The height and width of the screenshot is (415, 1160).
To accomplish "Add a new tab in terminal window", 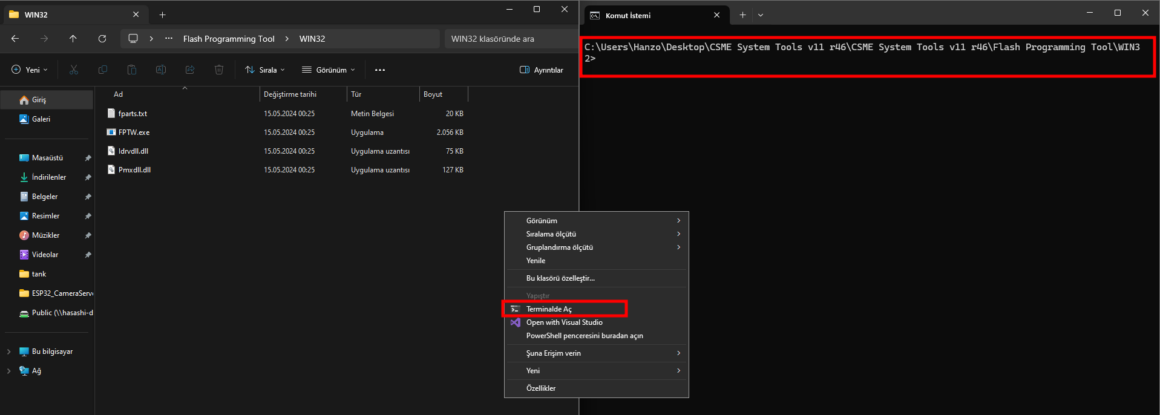I will pos(742,15).
